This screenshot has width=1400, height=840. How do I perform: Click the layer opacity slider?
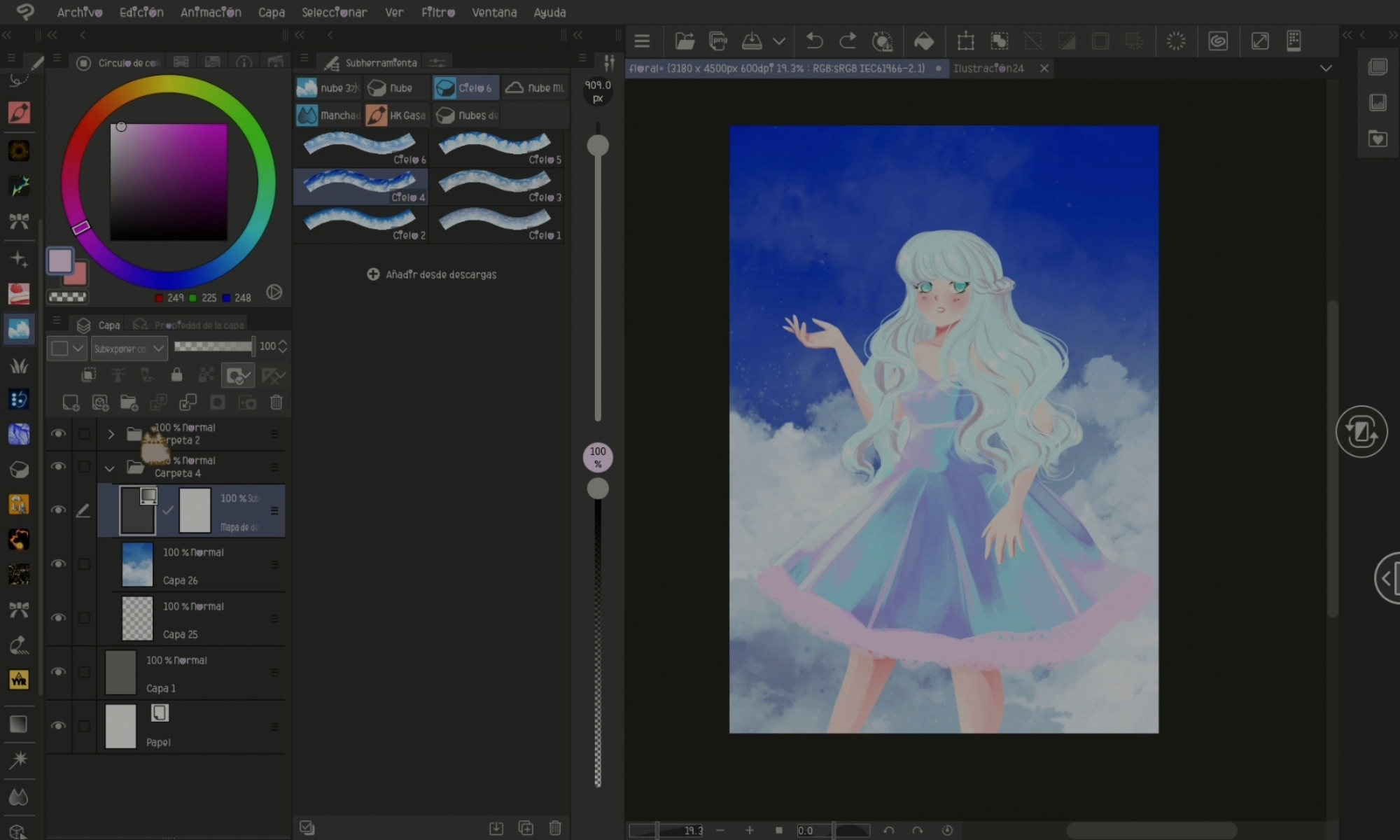pos(213,346)
